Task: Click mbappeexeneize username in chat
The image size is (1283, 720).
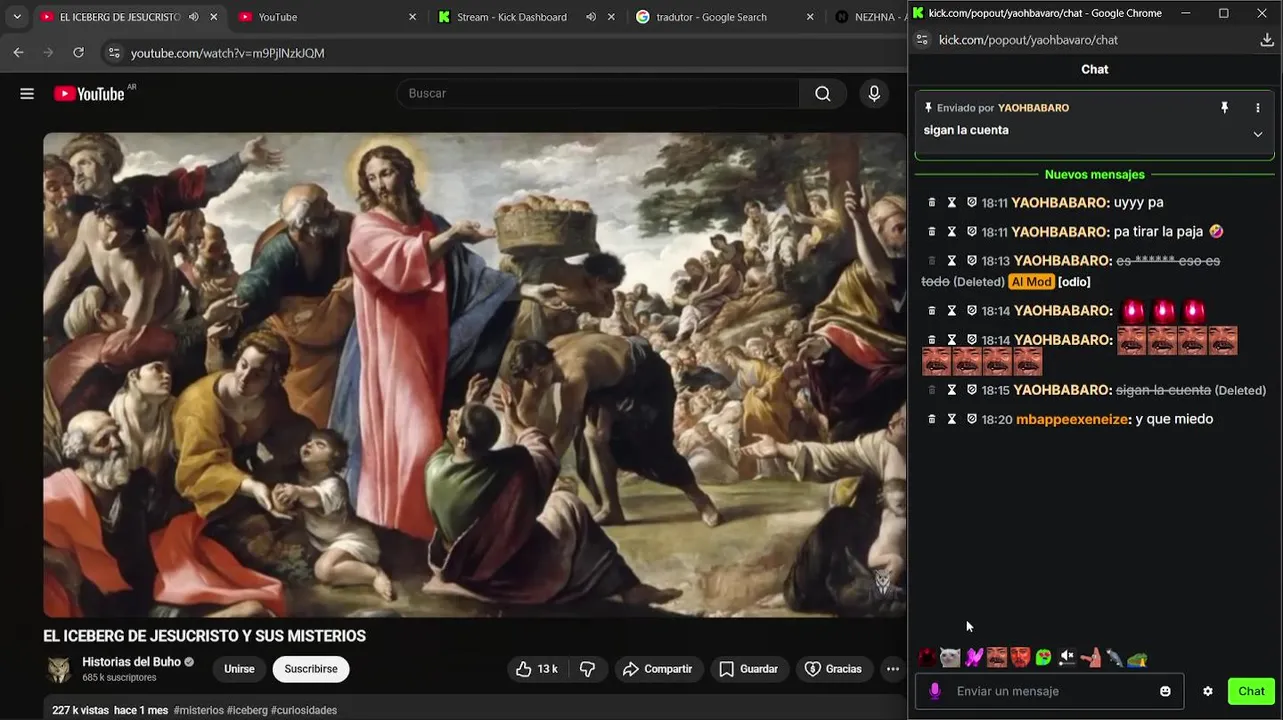Action: [x=1073, y=419]
